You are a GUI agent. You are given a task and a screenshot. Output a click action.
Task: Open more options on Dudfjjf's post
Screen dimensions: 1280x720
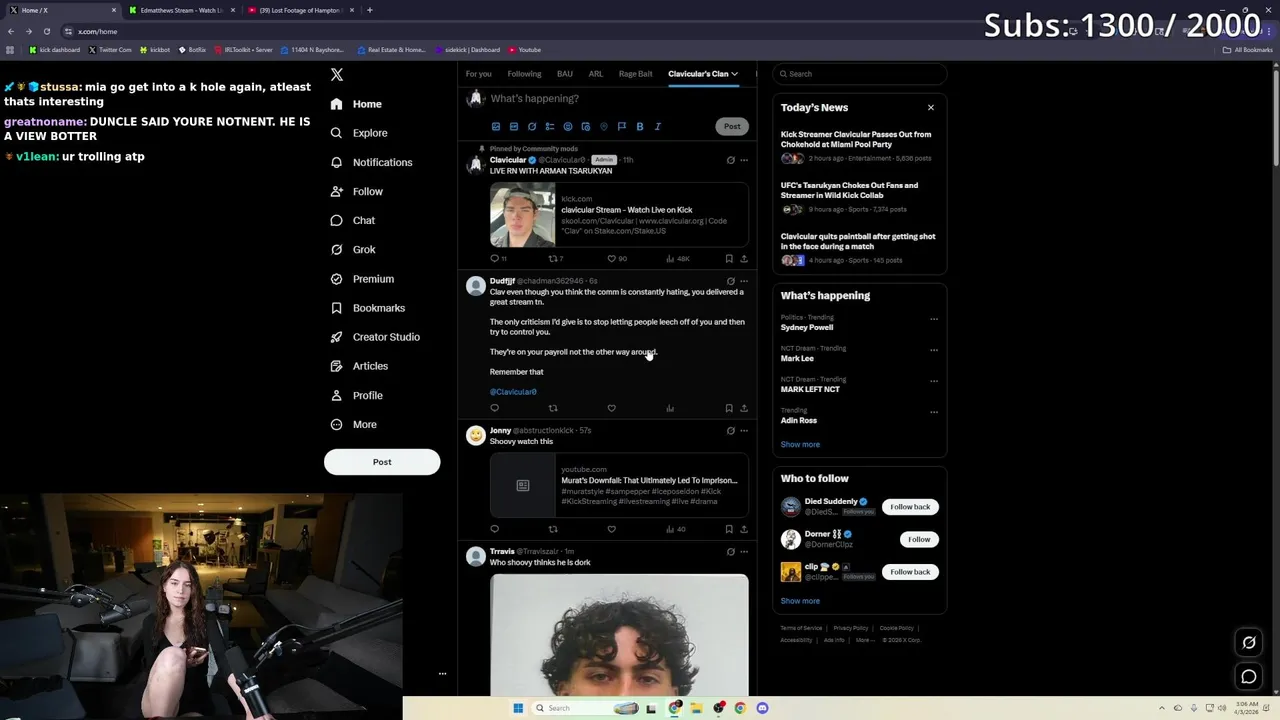click(744, 281)
